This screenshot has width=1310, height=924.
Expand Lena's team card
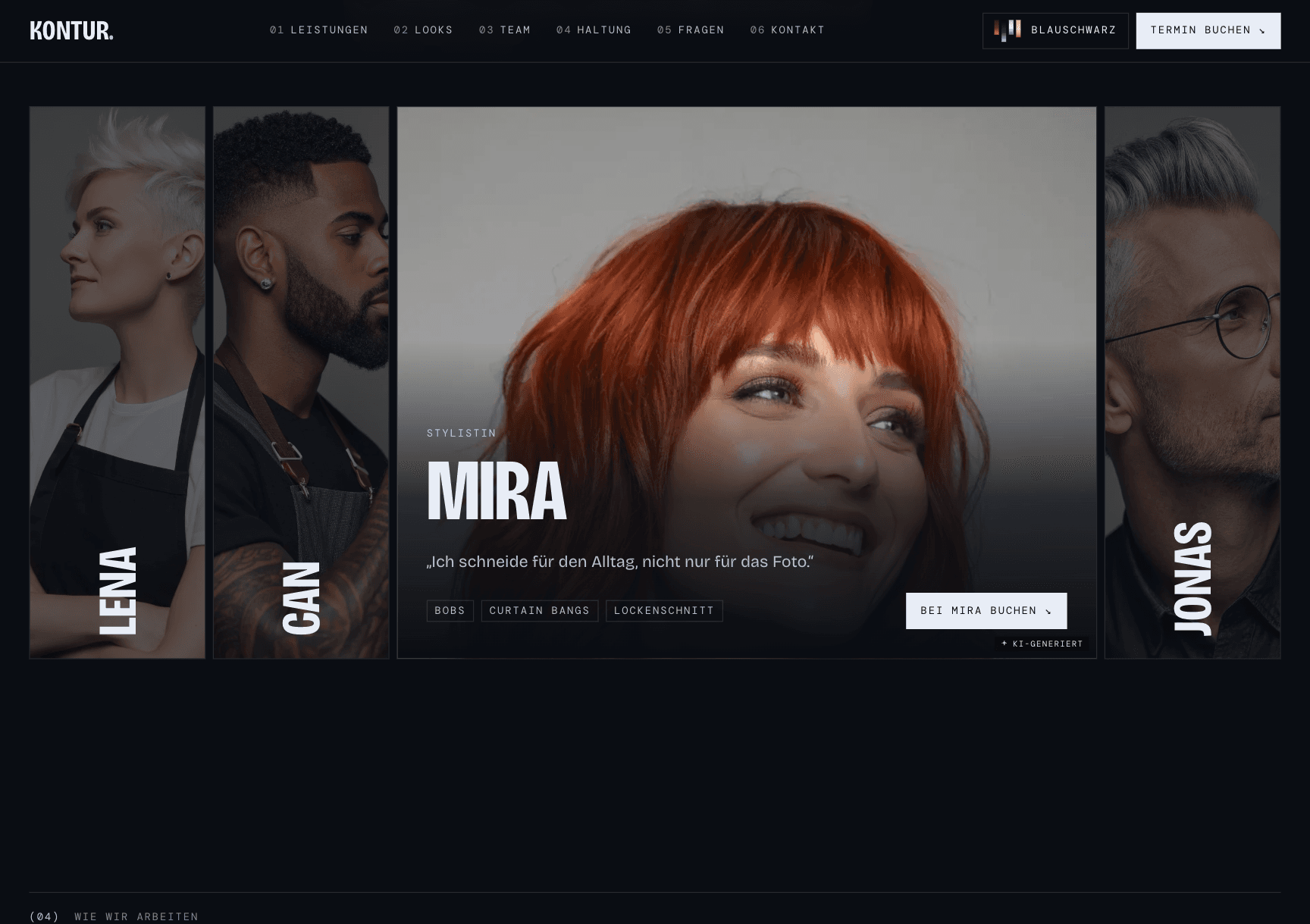[x=118, y=382]
